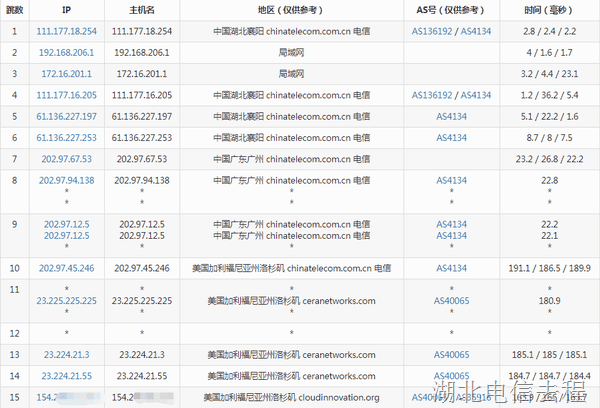
Task: Select 局域网 region in hop 2 row
Action: [291, 53]
